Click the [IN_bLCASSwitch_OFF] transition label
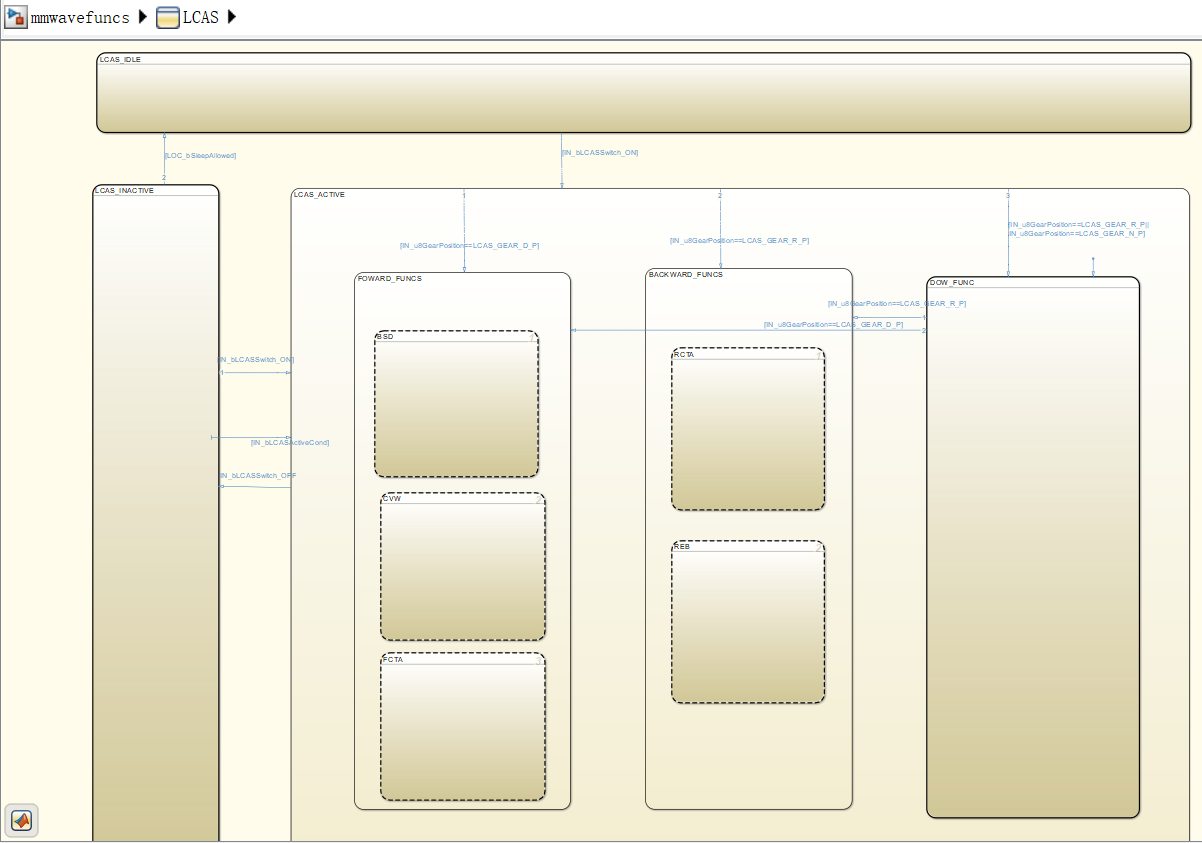 point(257,476)
